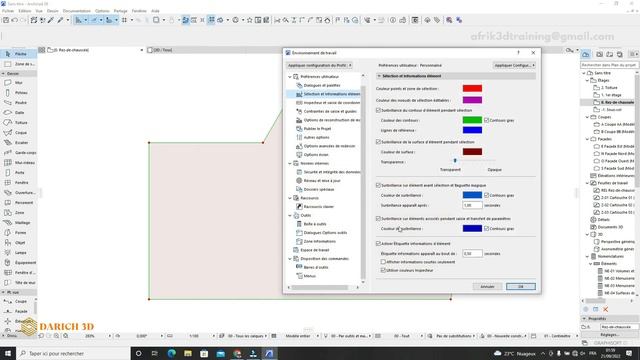This screenshot has height=360, width=640.
Task: Open the Options menu
Action: click(x=102, y=11)
